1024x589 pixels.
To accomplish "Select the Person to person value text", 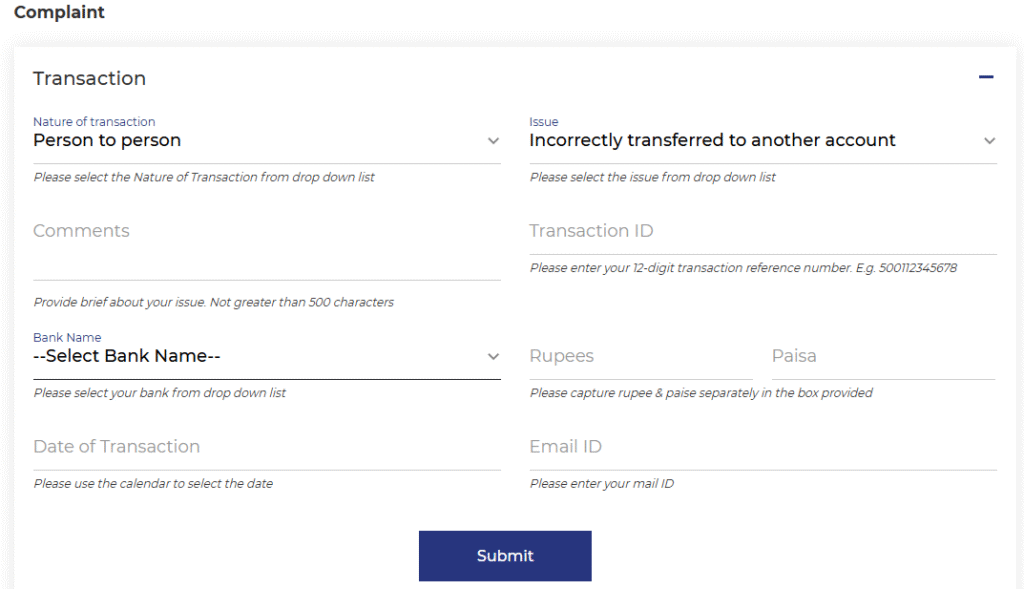I will coord(107,140).
